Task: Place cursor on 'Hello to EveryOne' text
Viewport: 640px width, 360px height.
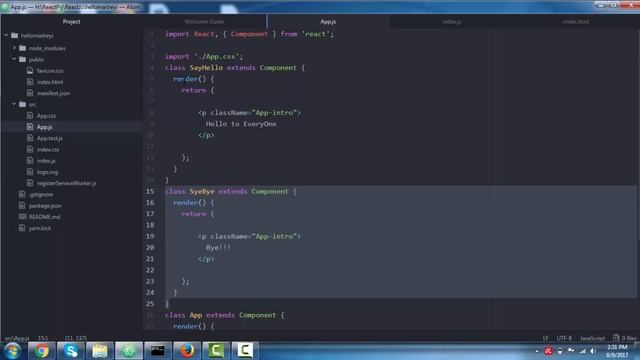Action: point(241,124)
